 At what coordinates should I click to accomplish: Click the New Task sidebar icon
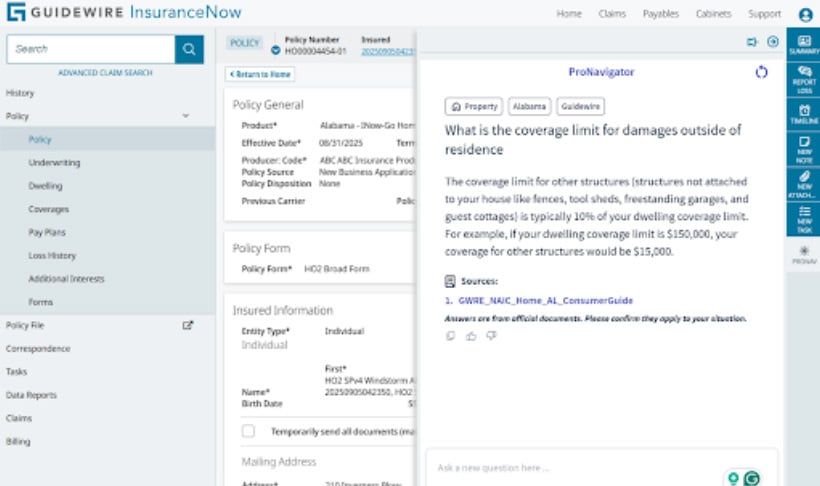tap(804, 219)
